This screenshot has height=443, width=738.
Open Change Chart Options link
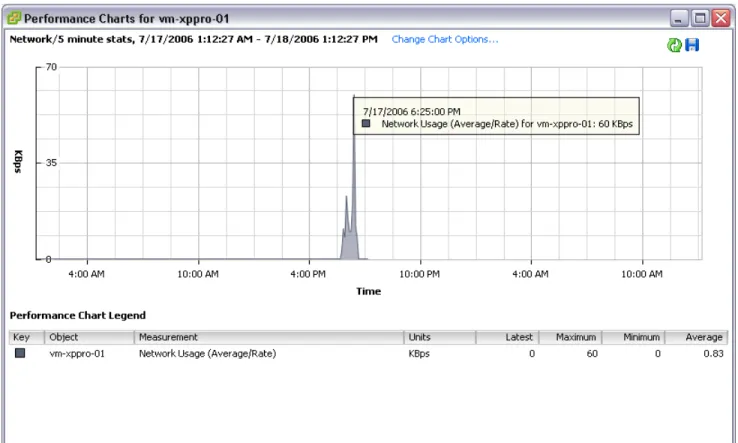pyautogui.click(x=445, y=40)
